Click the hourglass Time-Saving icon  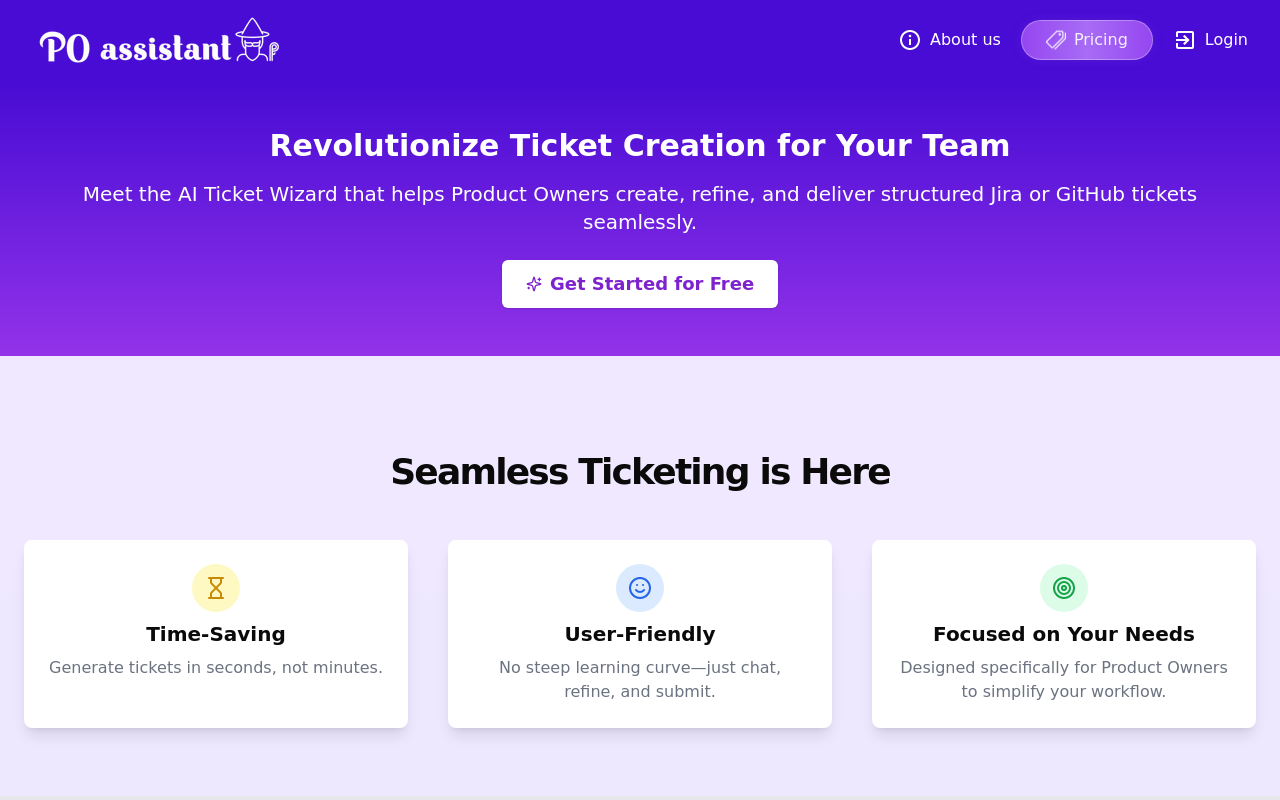[216, 588]
